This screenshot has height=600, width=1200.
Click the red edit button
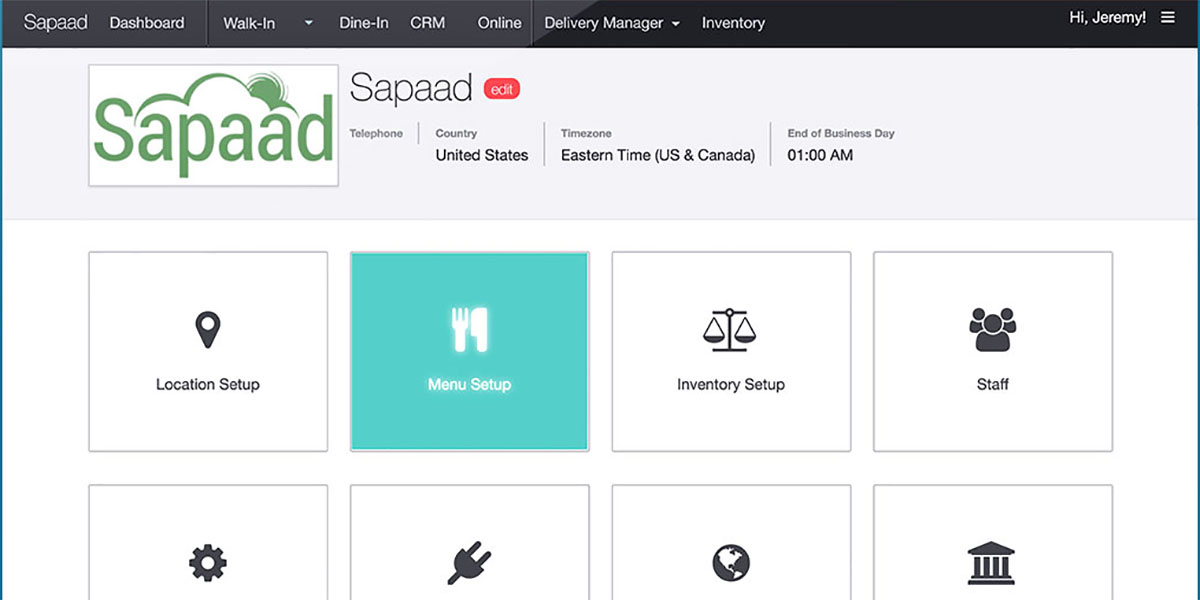pyautogui.click(x=502, y=89)
